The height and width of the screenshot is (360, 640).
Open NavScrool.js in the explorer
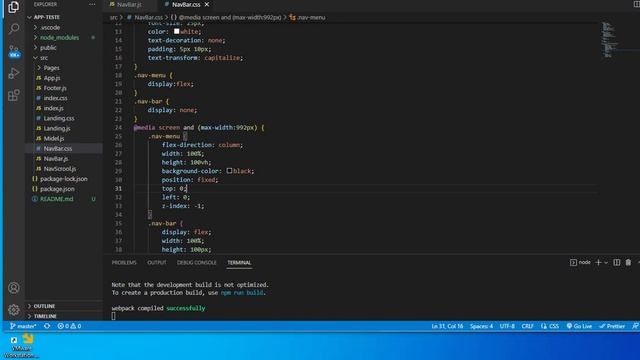[60, 169]
